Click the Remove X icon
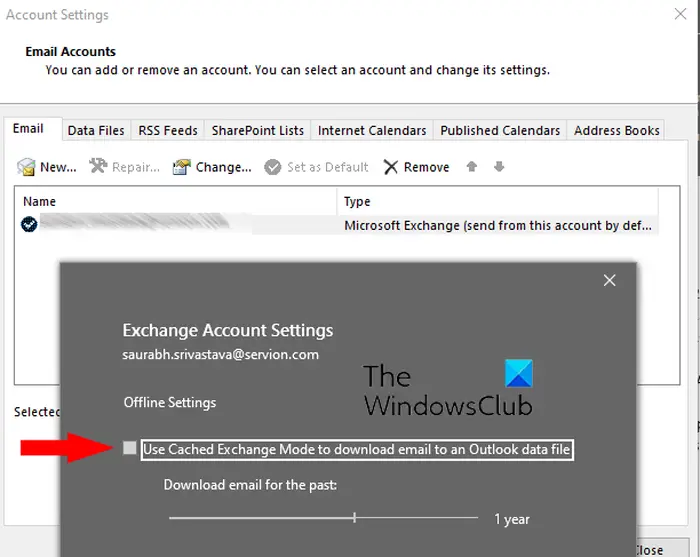This screenshot has width=700, height=557. [x=391, y=167]
